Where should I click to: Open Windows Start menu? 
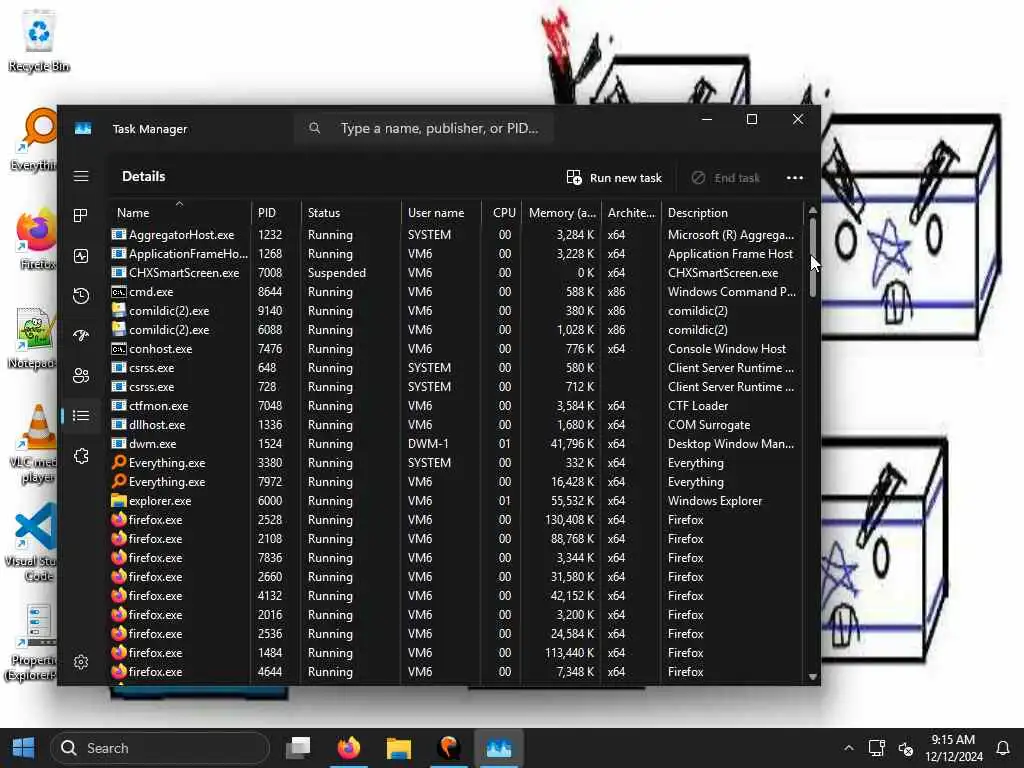(x=24, y=748)
